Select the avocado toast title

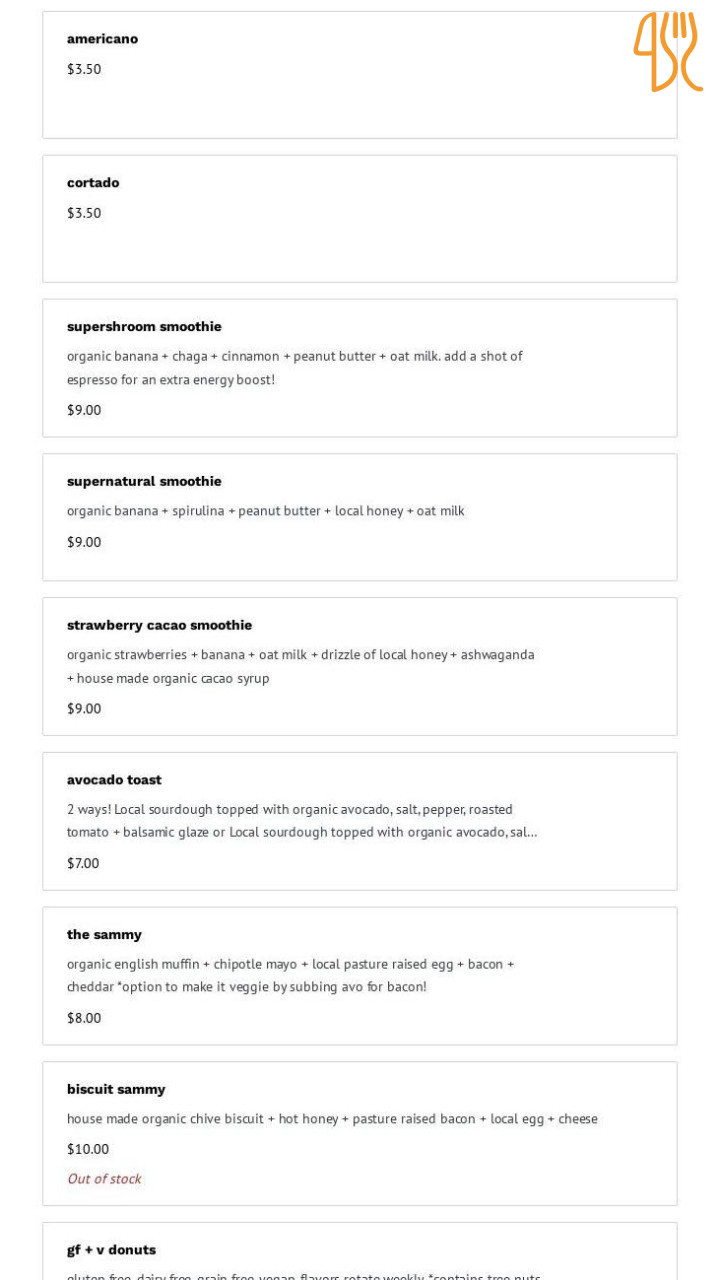(x=114, y=780)
